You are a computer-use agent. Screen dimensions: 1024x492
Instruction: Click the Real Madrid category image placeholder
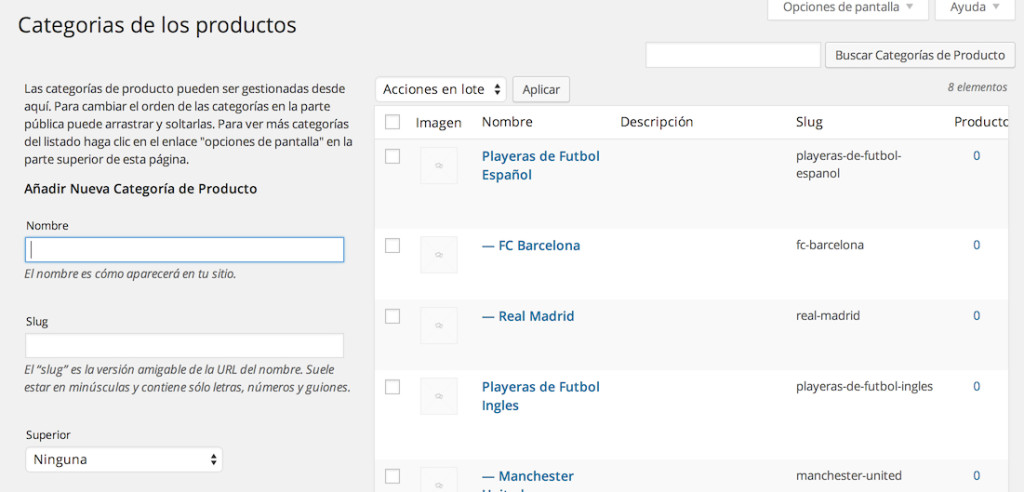[438, 326]
